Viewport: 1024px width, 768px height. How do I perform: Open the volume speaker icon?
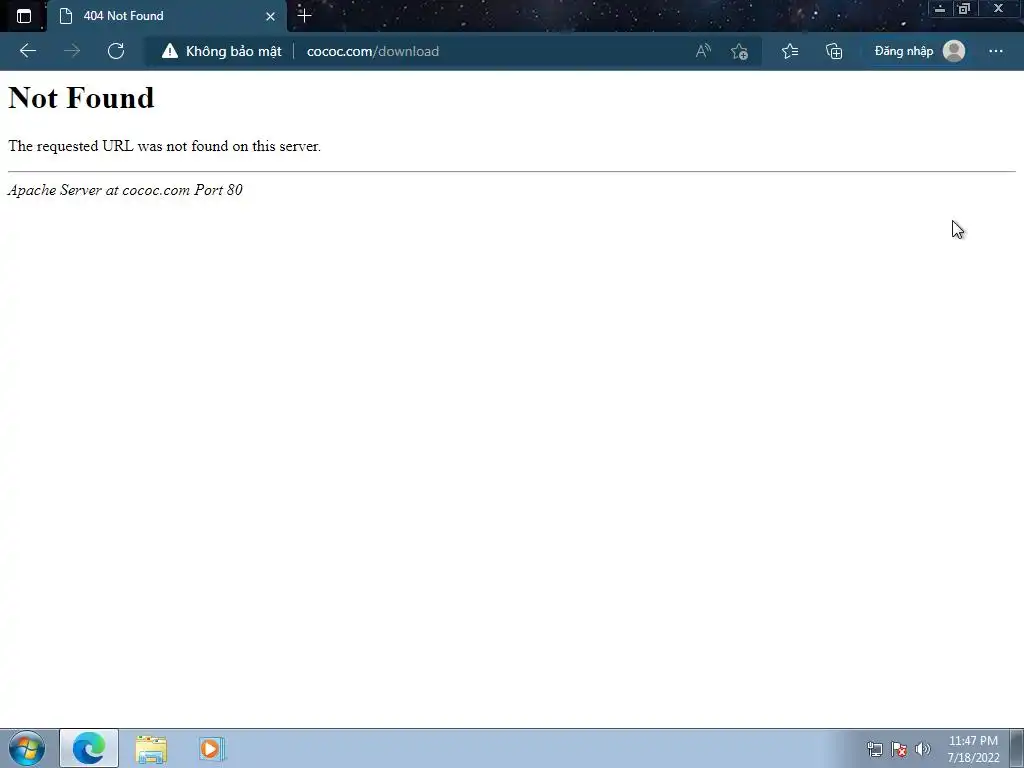click(x=922, y=749)
